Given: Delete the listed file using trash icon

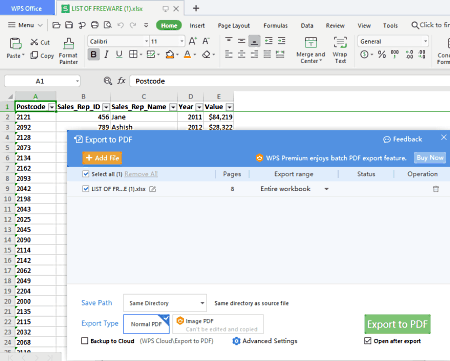Looking at the screenshot, I should pyautogui.click(x=436, y=189).
